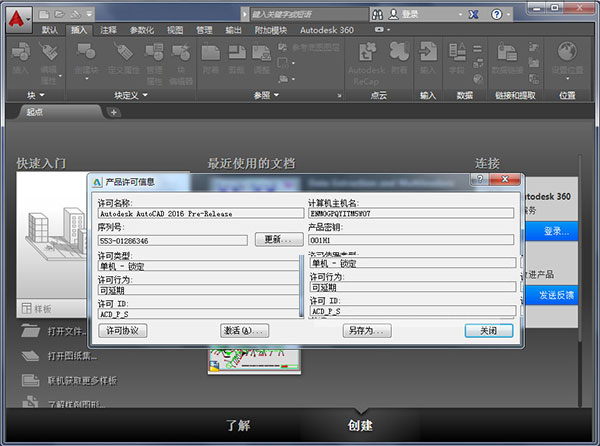This screenshot has width=600, height=446.
Task: Open the sign-in dropdown arrow beside 登录
Action: click(x=460, y=15)
